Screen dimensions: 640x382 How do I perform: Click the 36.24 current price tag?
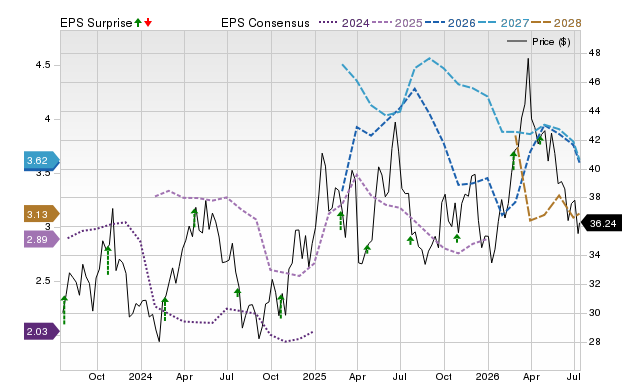tap(601, 224)
